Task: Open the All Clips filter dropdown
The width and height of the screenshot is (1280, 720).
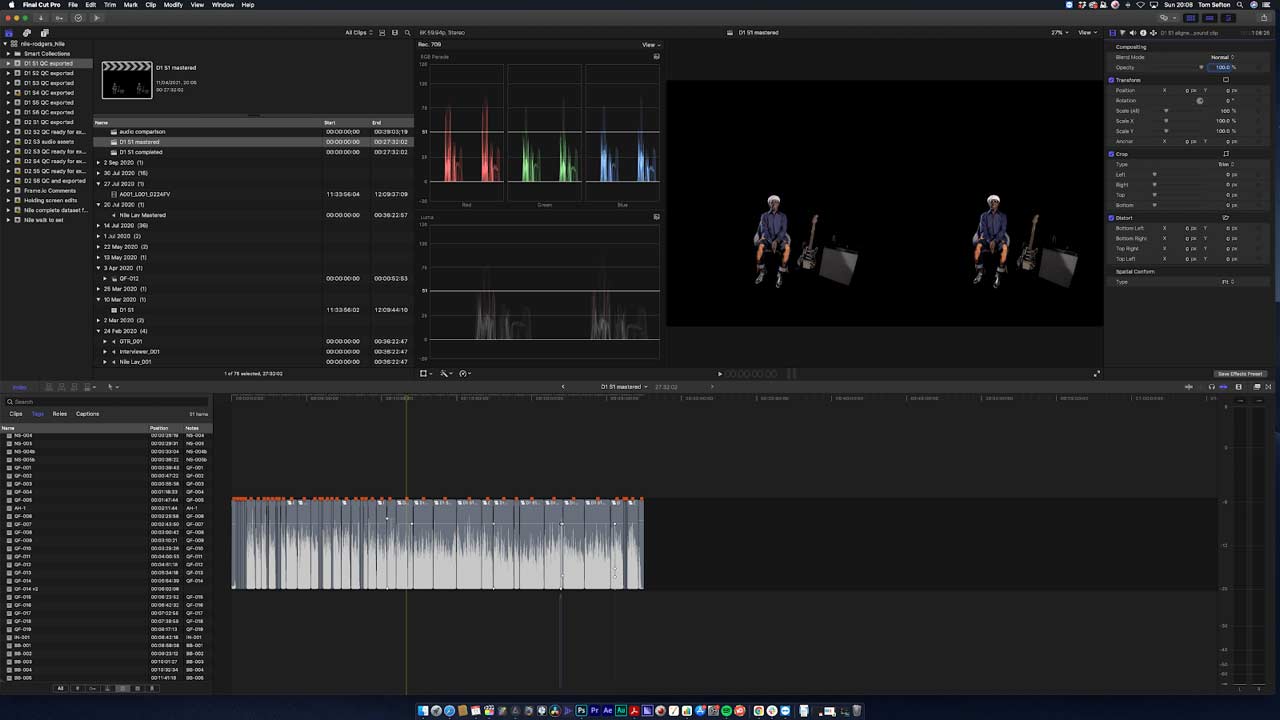Action: (358, 33)
